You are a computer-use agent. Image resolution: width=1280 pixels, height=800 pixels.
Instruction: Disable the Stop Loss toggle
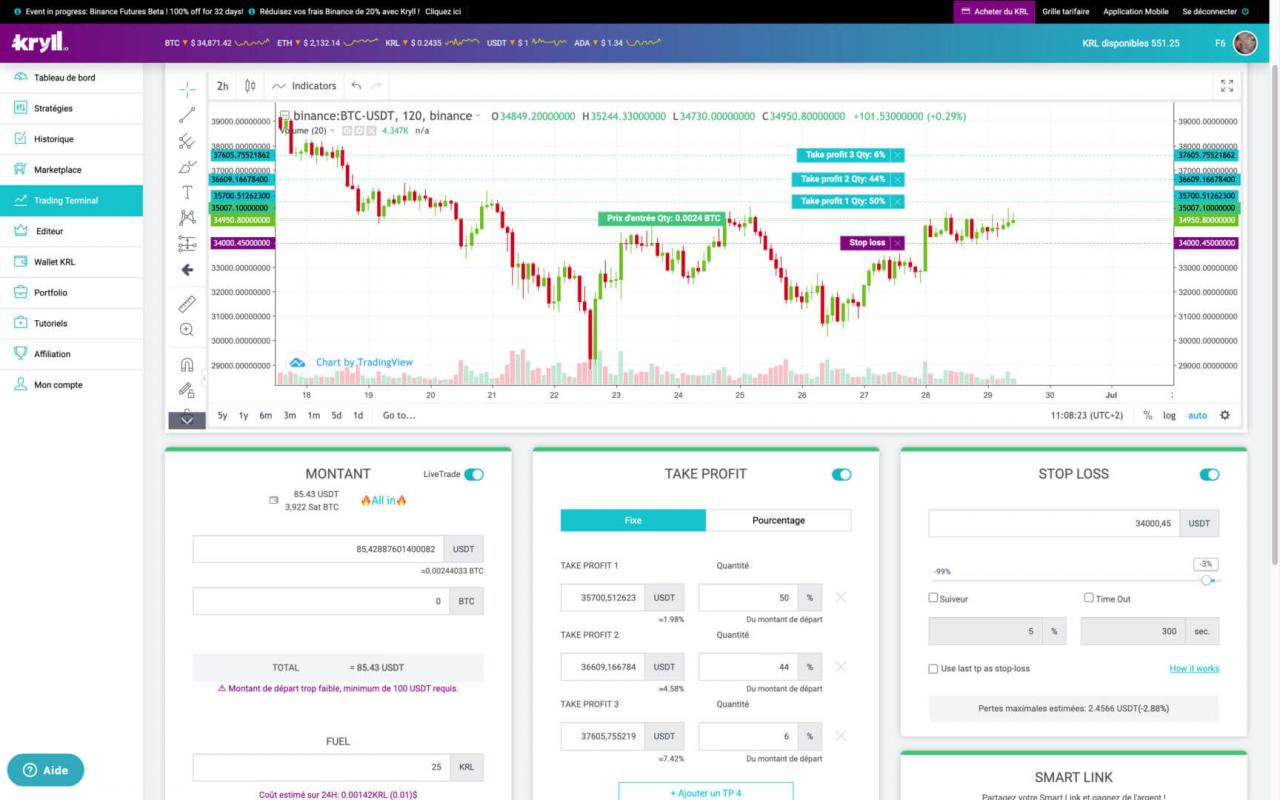[x=1209, y=474]
